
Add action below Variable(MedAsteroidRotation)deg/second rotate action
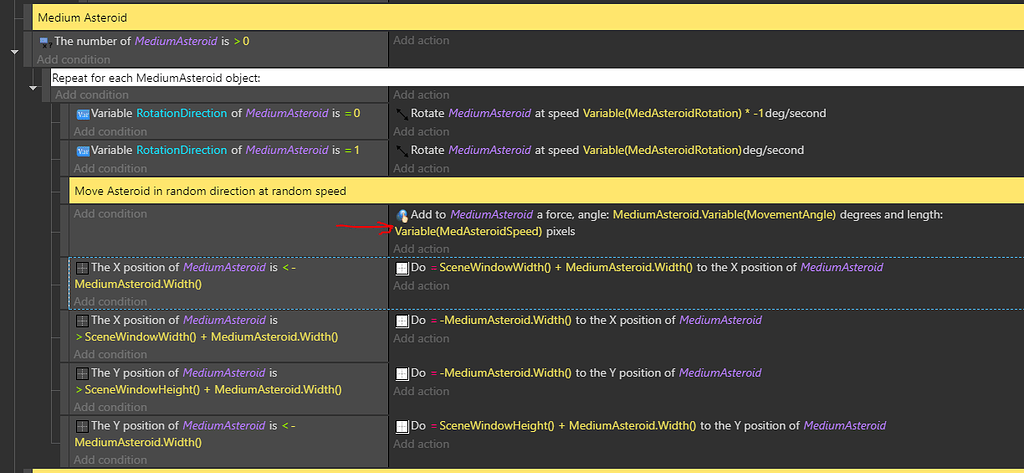(x=421, y=168)
